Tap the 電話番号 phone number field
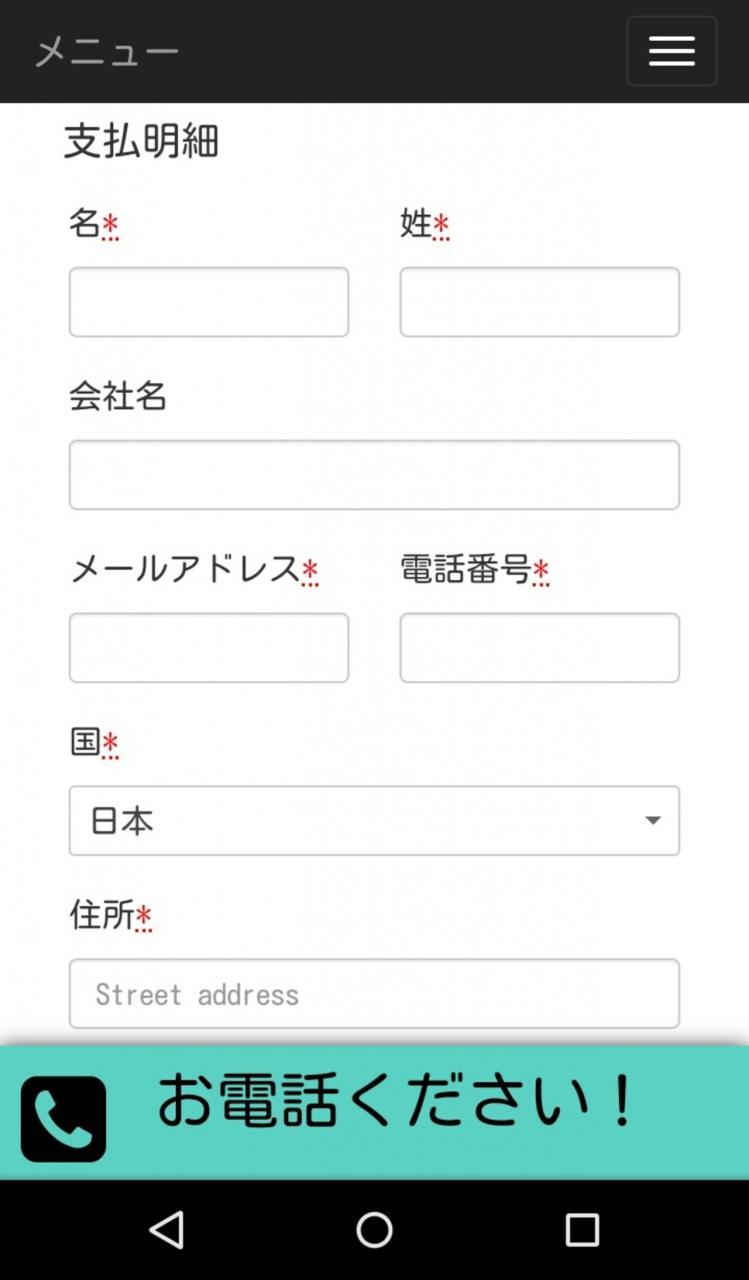The width and height of the screenshot is (749, 1280). tap(539, 648)
